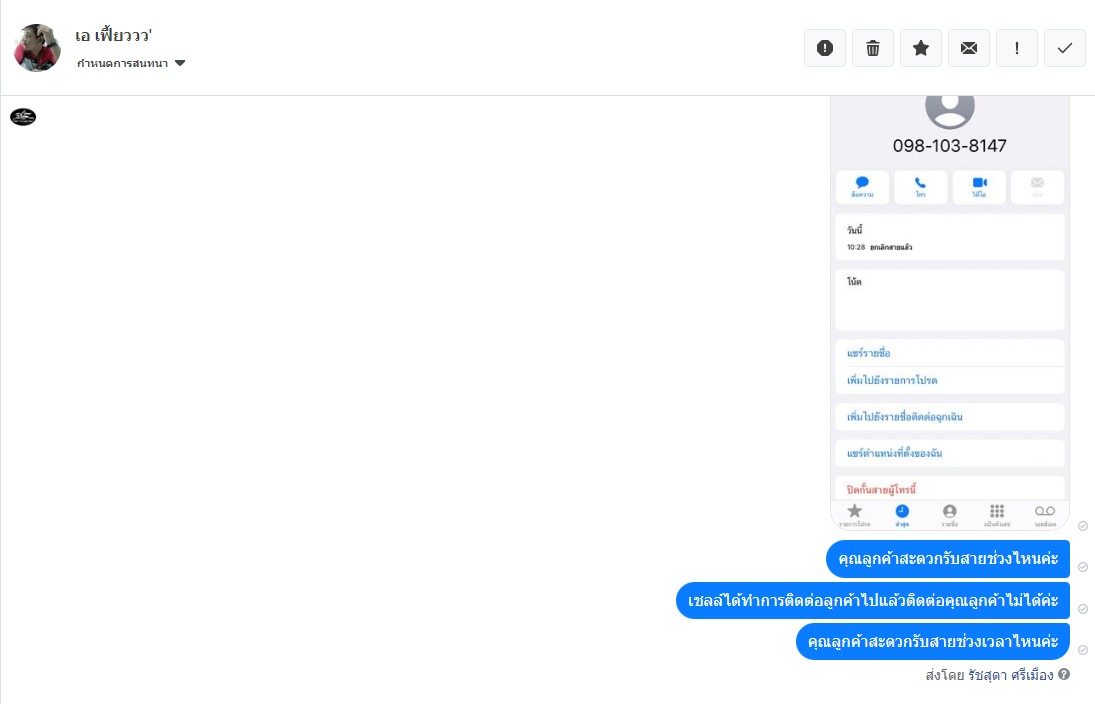Click message คุณลูกค้าสะดวกรับสายช่วงเวลาไหนค่ะ
This screenshot has width=1095, height=704.
tap(933, 641)
